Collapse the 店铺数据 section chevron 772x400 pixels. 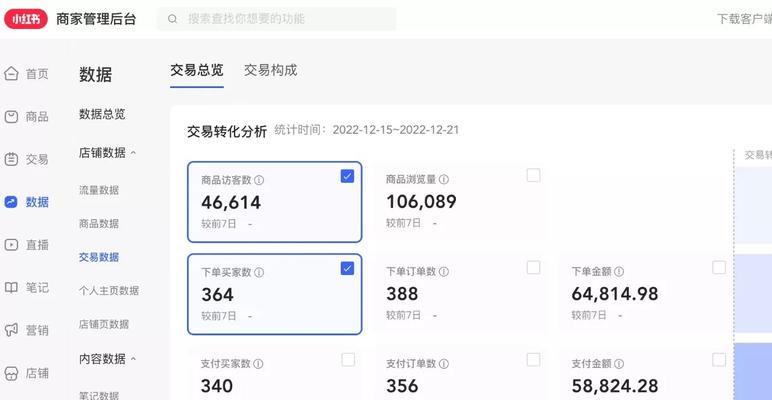133,153
